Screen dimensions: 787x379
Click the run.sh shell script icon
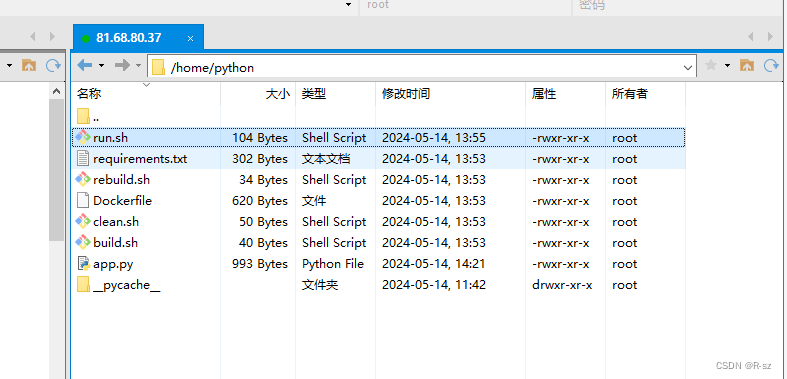coord(83,137)
